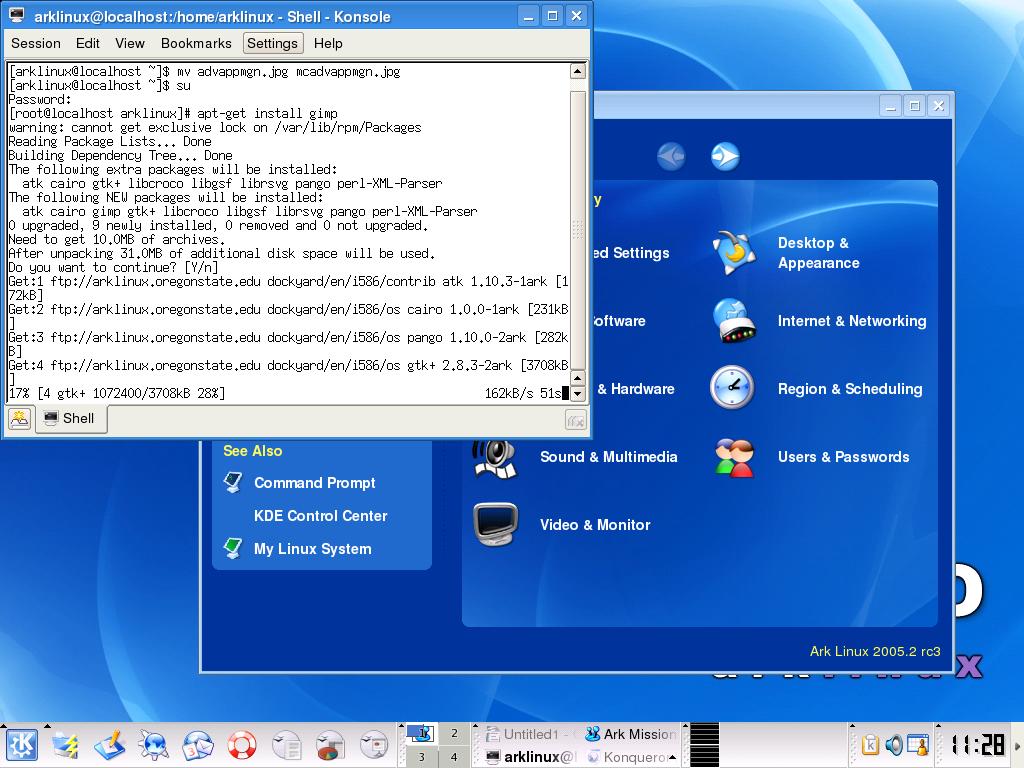Image resolution: width=1024 pixels, height=768 pixels.
Task: Click the 'Ark Linux 2005.2 rc3' version text
Action: pos(875,651)
